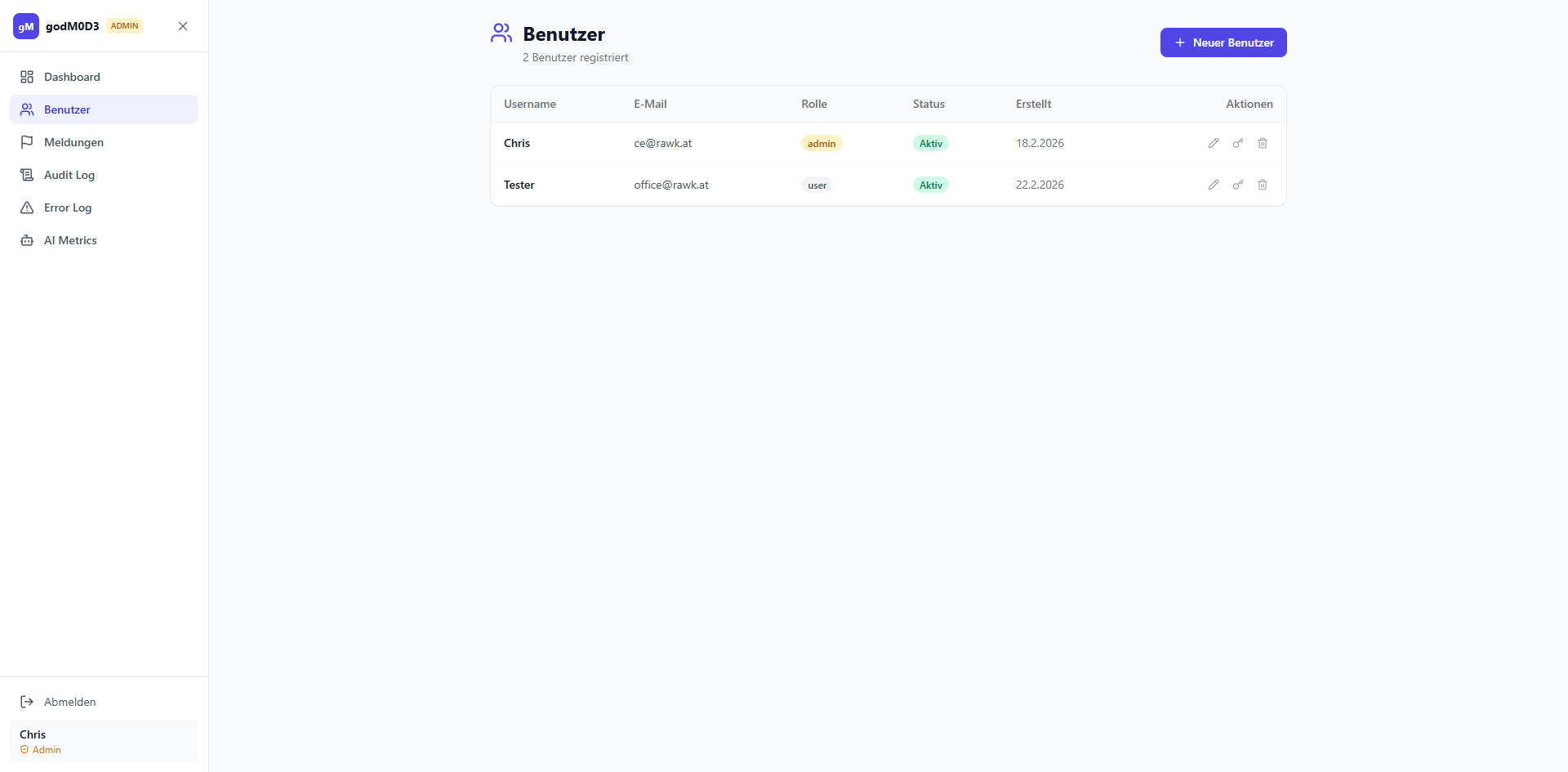Log out using Abmelden
1568x772 pixels.
pos(69,702)
